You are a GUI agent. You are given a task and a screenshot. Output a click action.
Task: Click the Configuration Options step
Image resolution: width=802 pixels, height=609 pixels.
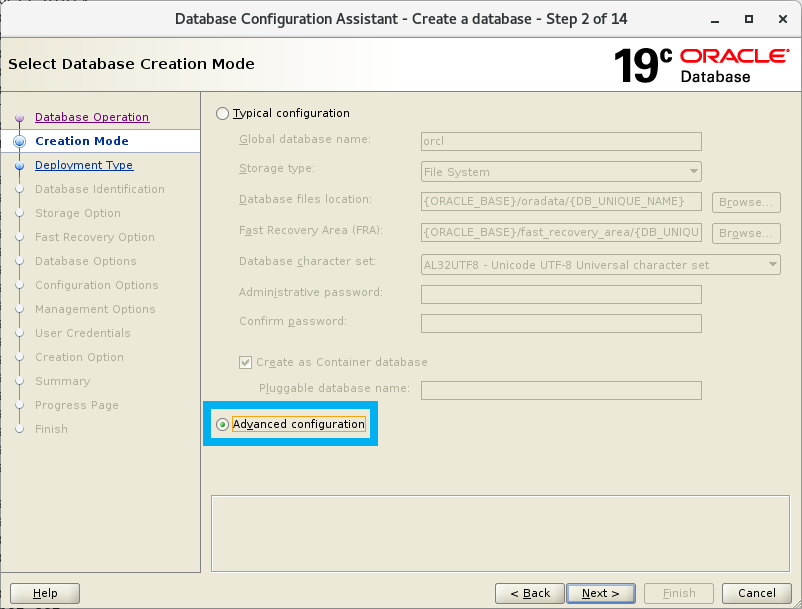(97, 285)
